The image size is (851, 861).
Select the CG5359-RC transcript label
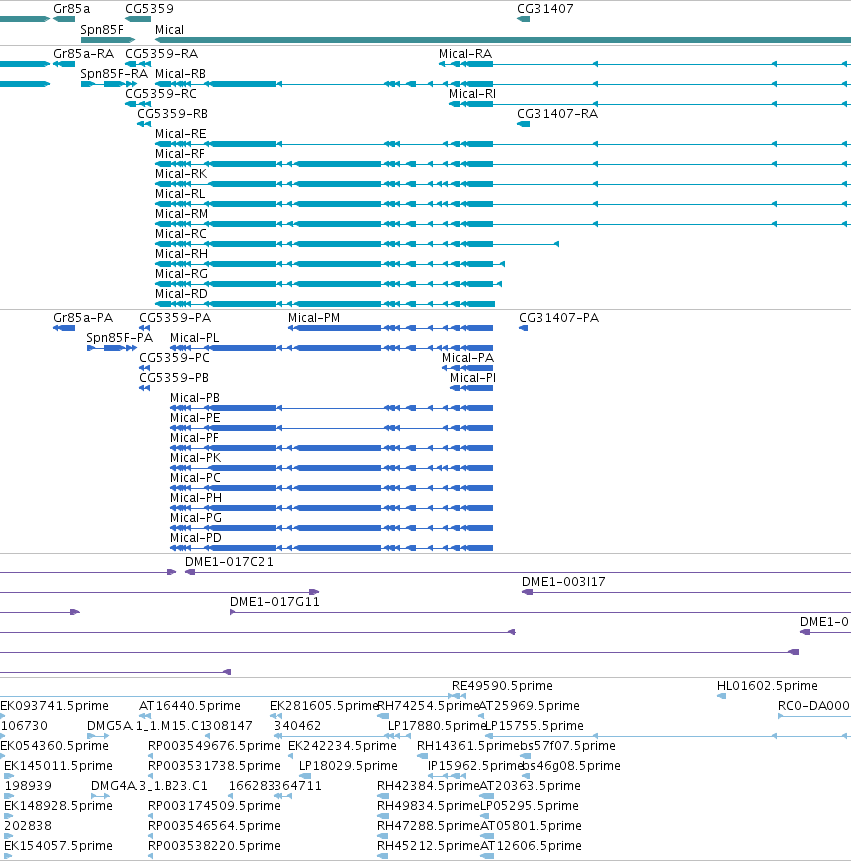click(161, 94)
